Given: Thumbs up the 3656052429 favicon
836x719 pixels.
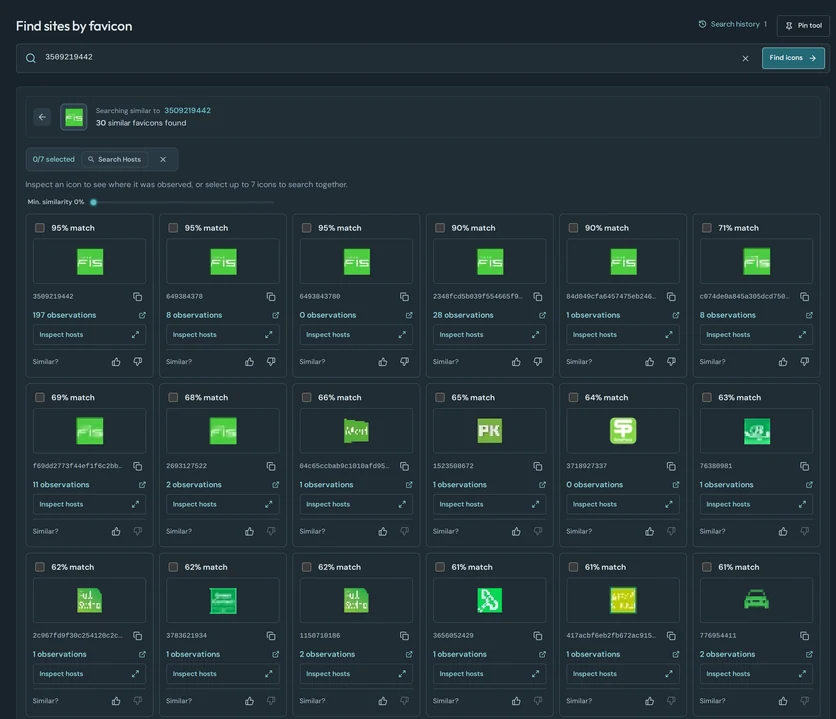Looking at the screenshot, I should (x=516, y=701).
